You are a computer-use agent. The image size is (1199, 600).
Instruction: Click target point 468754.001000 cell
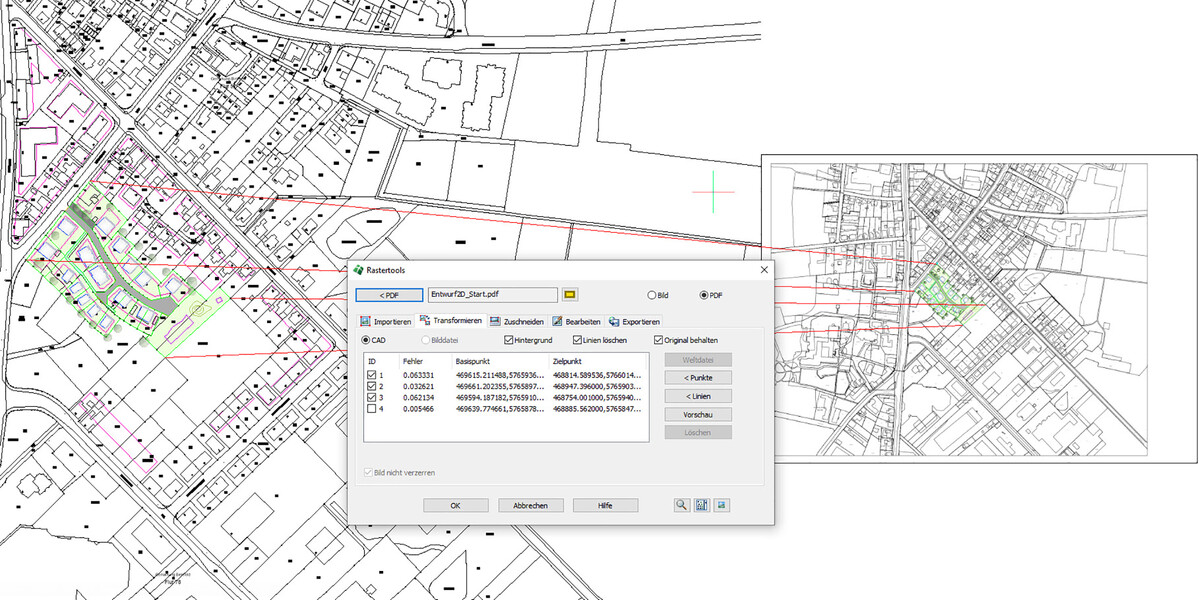(596, 397)
